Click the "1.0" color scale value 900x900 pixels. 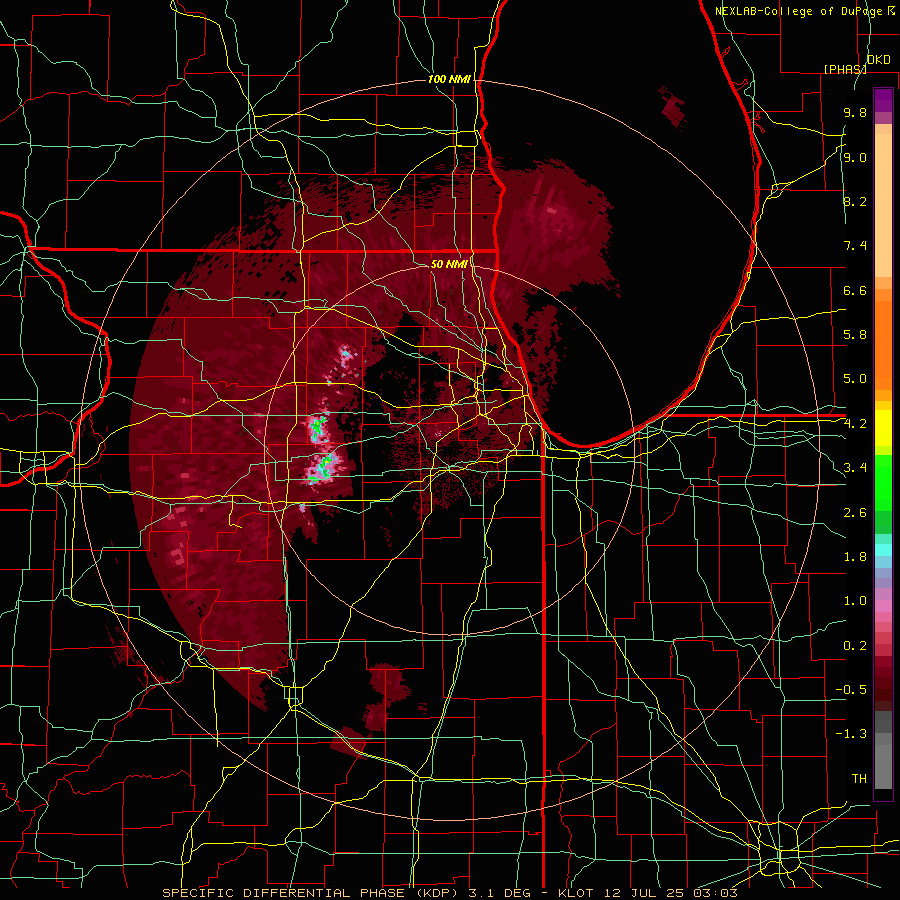[855, 601]
